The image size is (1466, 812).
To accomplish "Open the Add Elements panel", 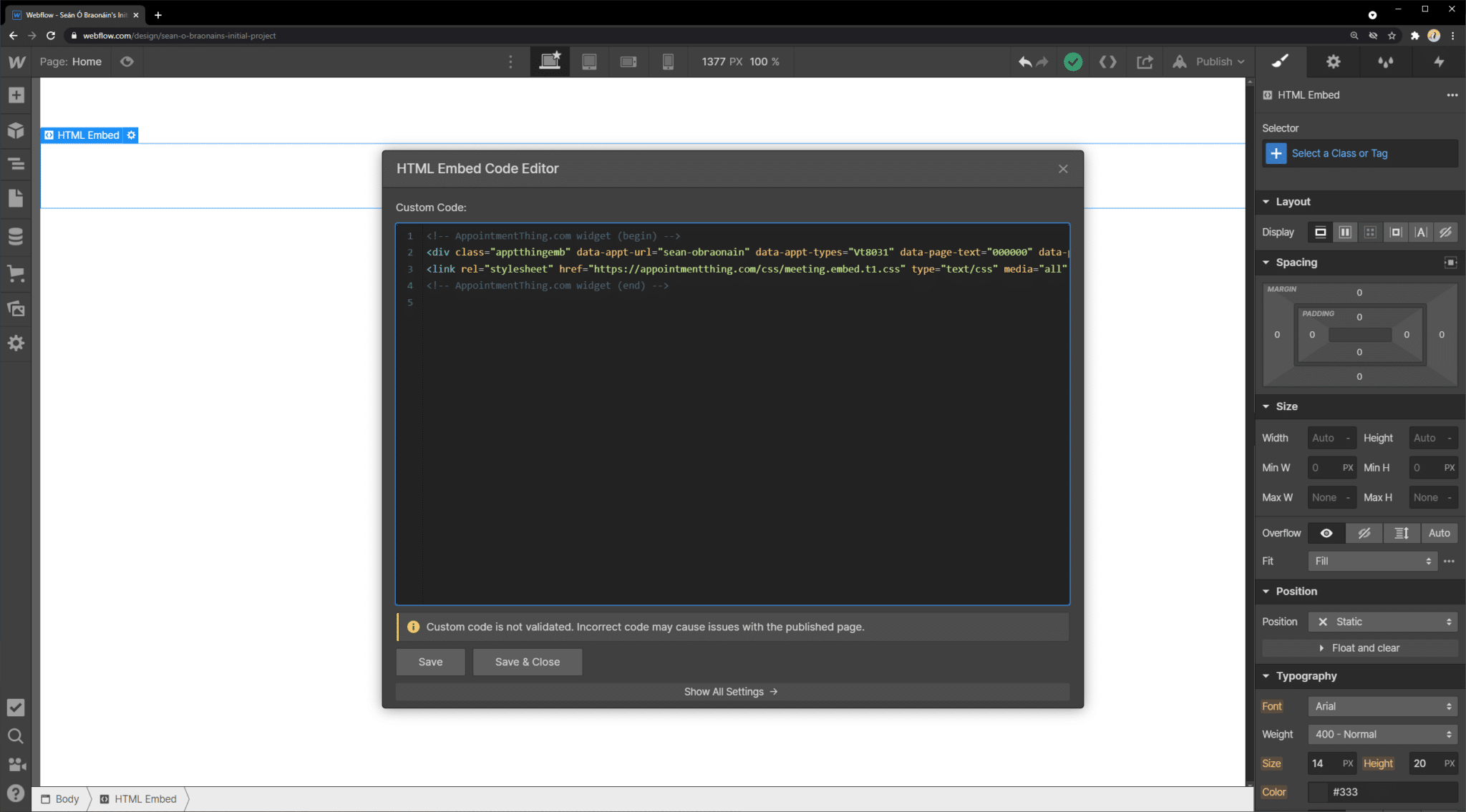I will click(x=16, y=95).
